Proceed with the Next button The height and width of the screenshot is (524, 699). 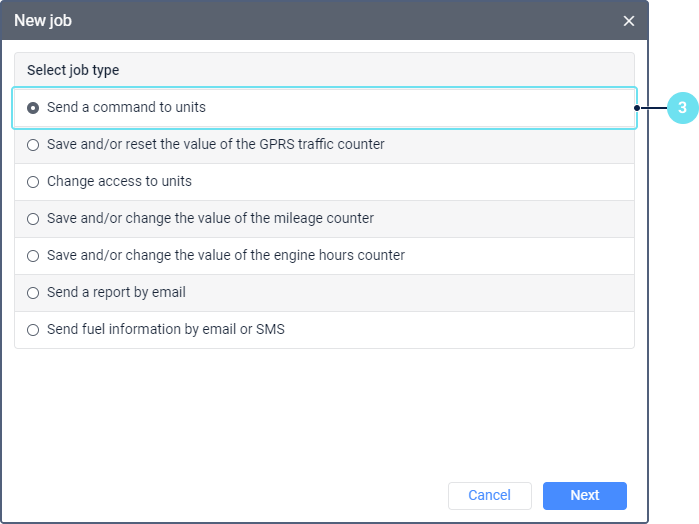584,495
